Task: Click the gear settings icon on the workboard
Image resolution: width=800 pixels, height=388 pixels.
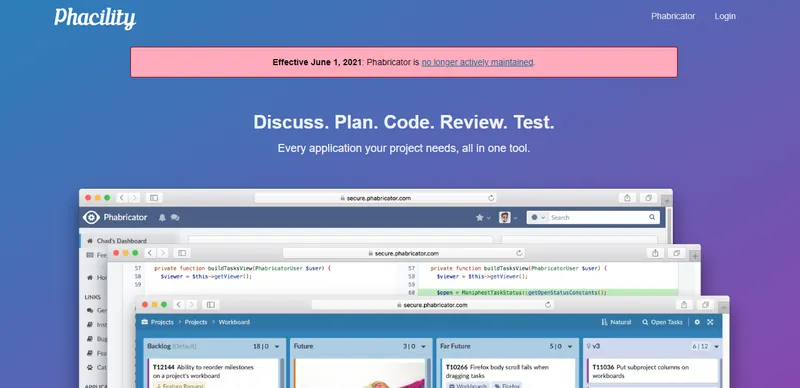Action: click(x=697, y=322)
